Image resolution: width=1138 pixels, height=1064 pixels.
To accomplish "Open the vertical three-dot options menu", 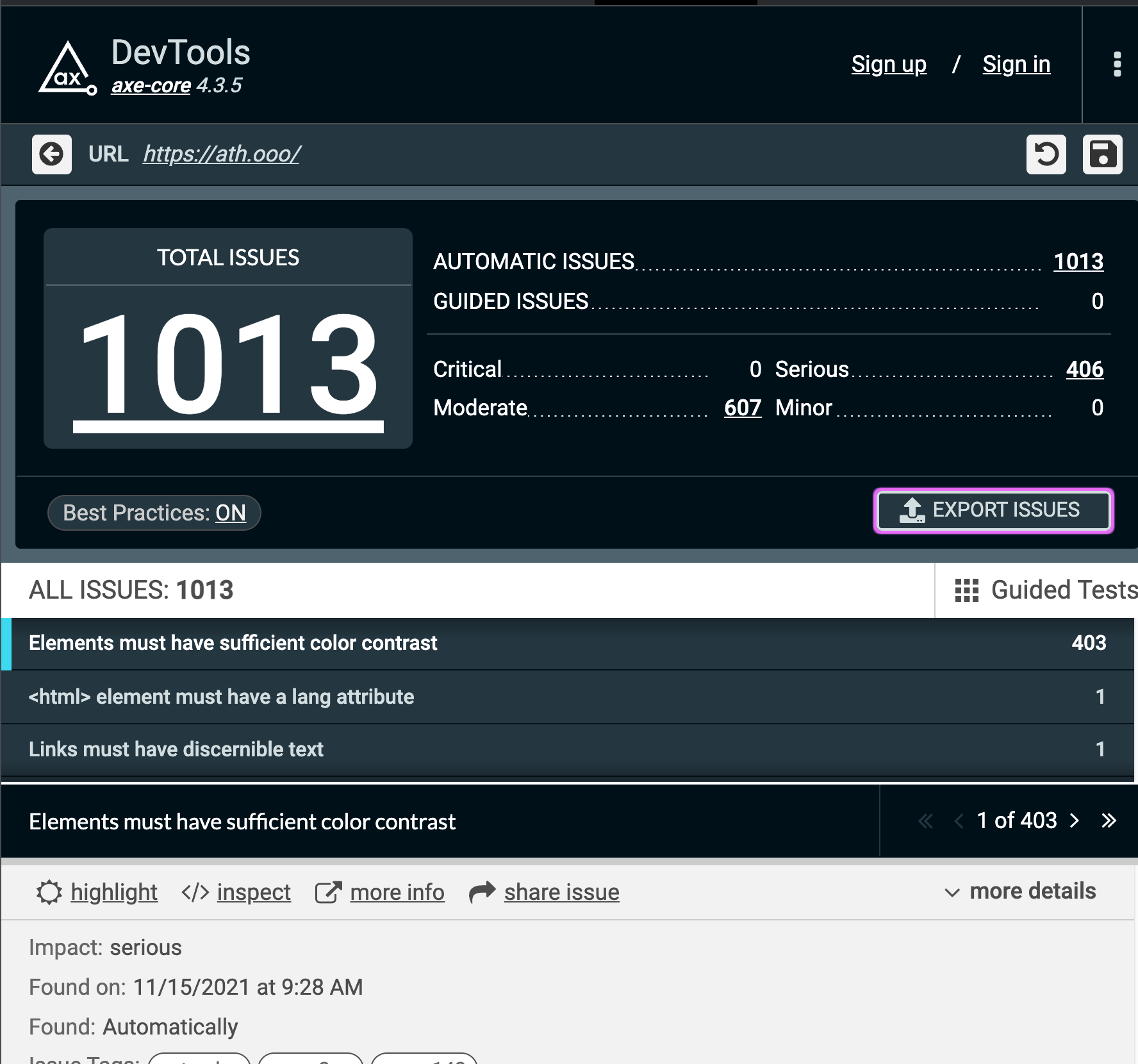I will point(1117,64).
